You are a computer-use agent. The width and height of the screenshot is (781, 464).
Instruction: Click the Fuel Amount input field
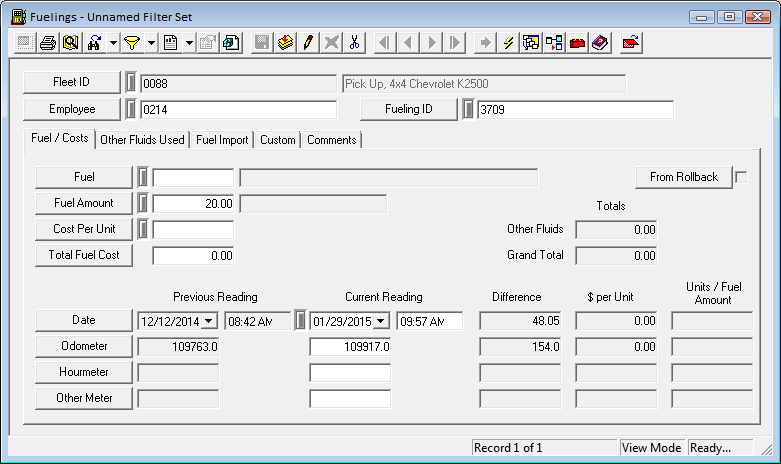(193, 203)
